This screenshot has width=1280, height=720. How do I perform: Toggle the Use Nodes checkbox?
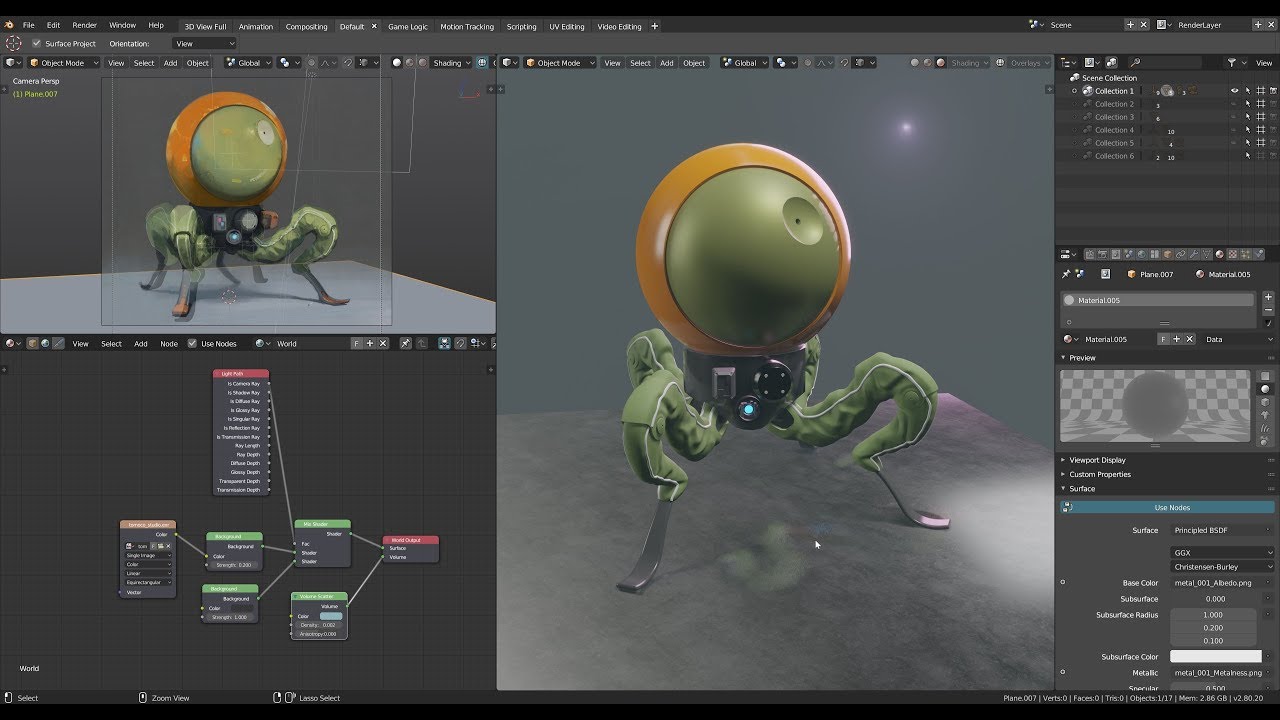point(193,343)
